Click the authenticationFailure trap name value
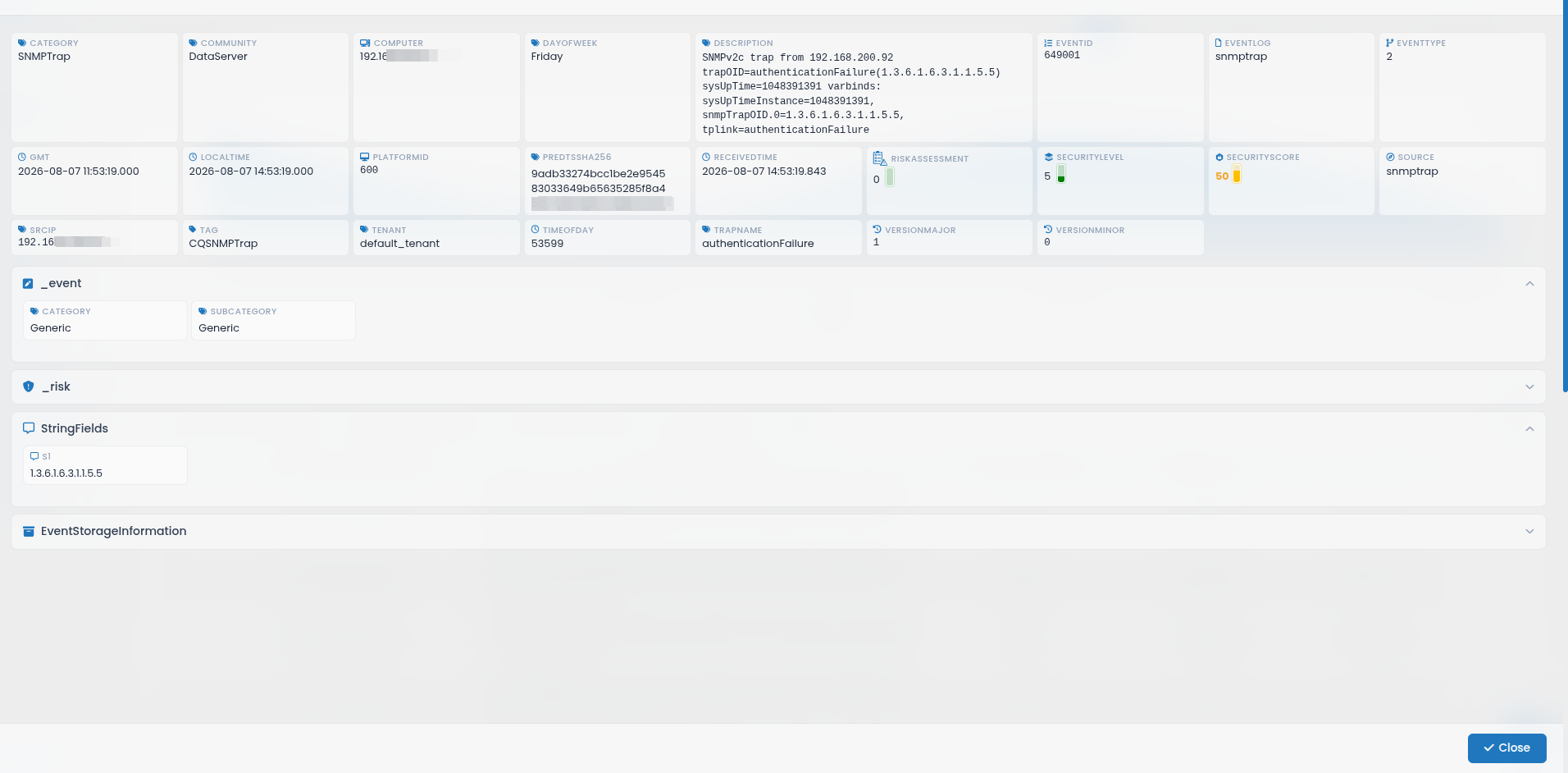This screenshot has width=1568, height=773. coord(758,244)
